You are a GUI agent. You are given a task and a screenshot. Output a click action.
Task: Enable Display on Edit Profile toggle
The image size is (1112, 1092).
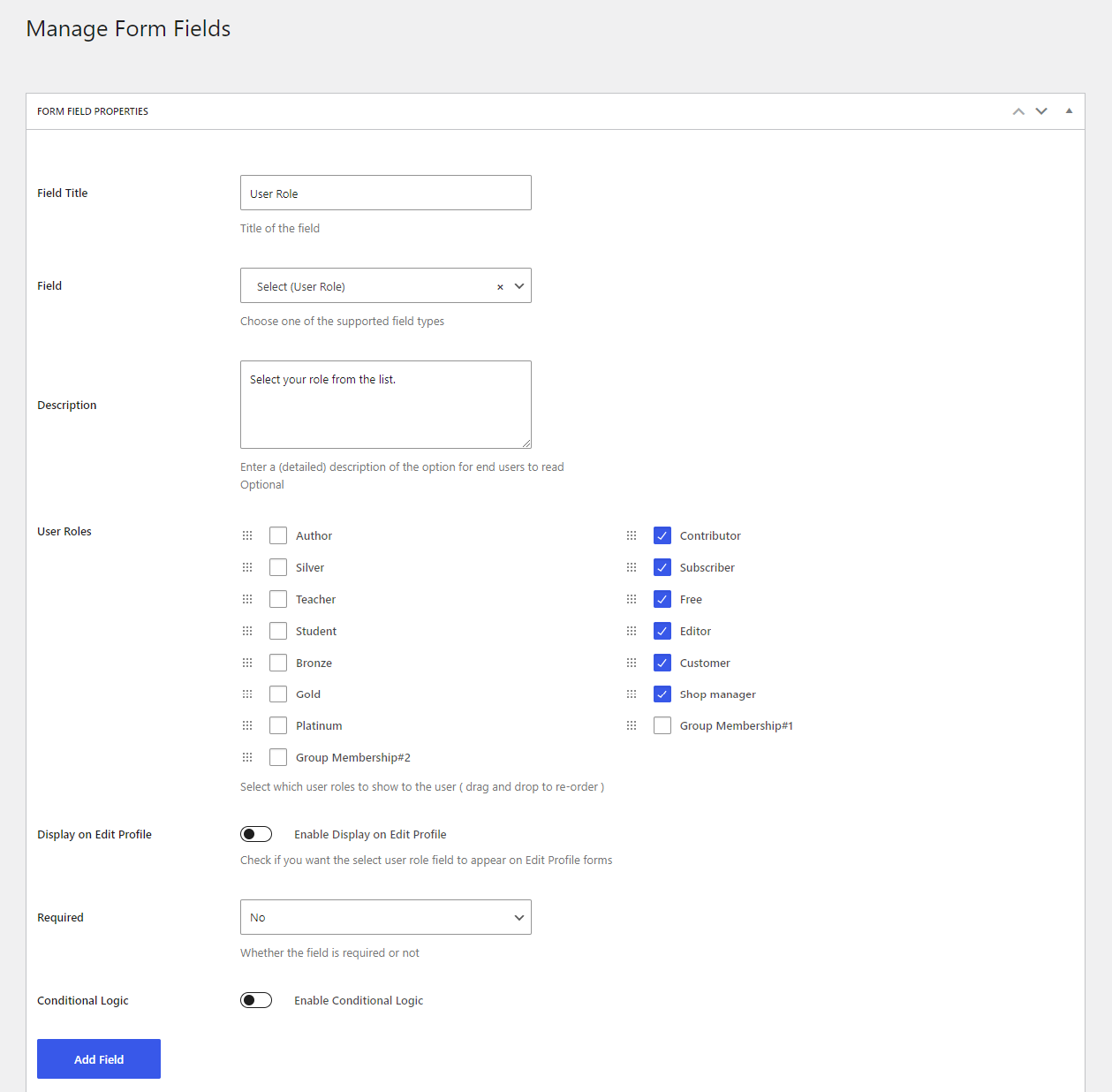[256, 833]
